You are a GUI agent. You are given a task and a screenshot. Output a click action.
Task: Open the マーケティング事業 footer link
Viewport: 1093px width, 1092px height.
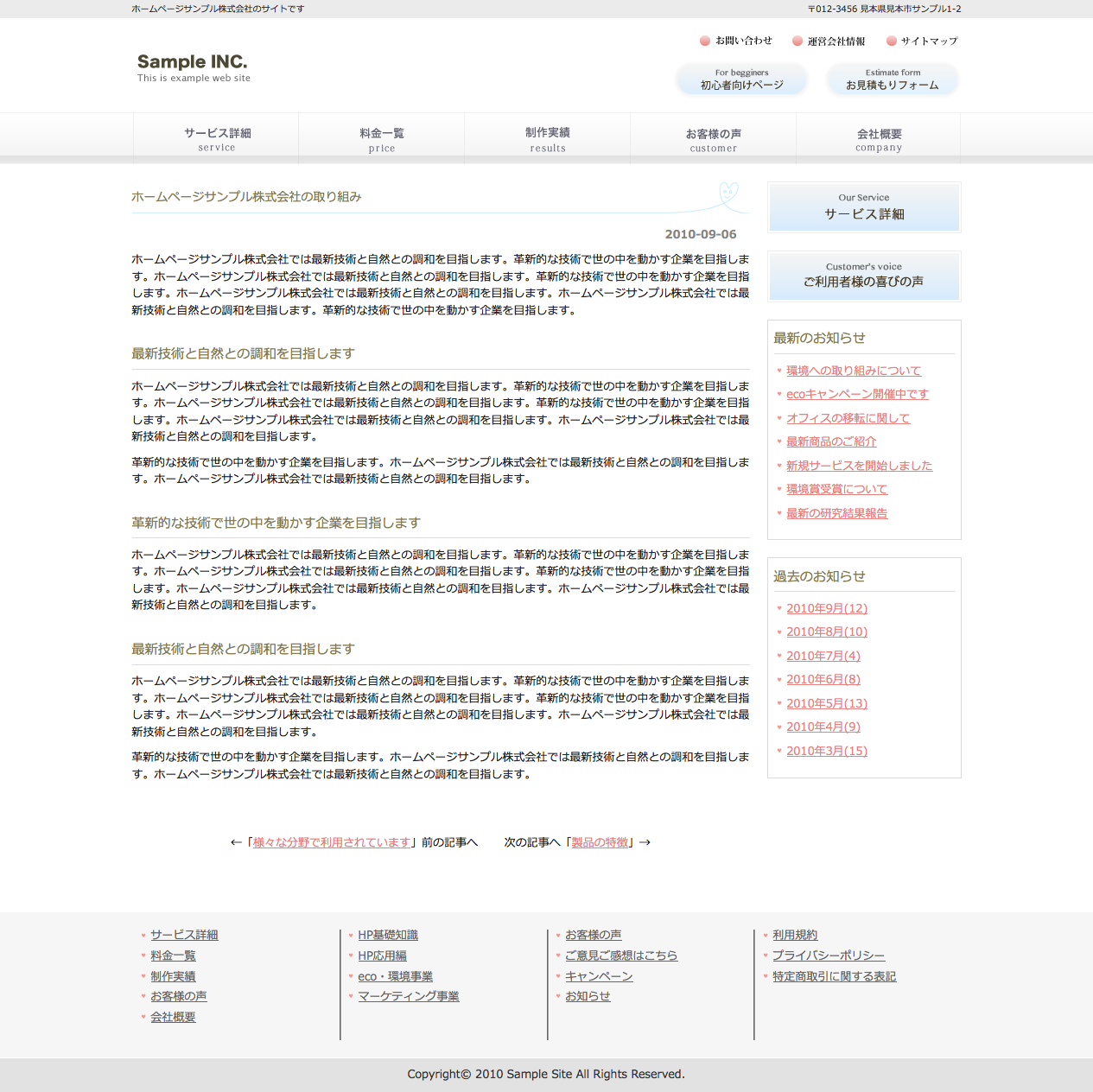(x=409, y=996)
